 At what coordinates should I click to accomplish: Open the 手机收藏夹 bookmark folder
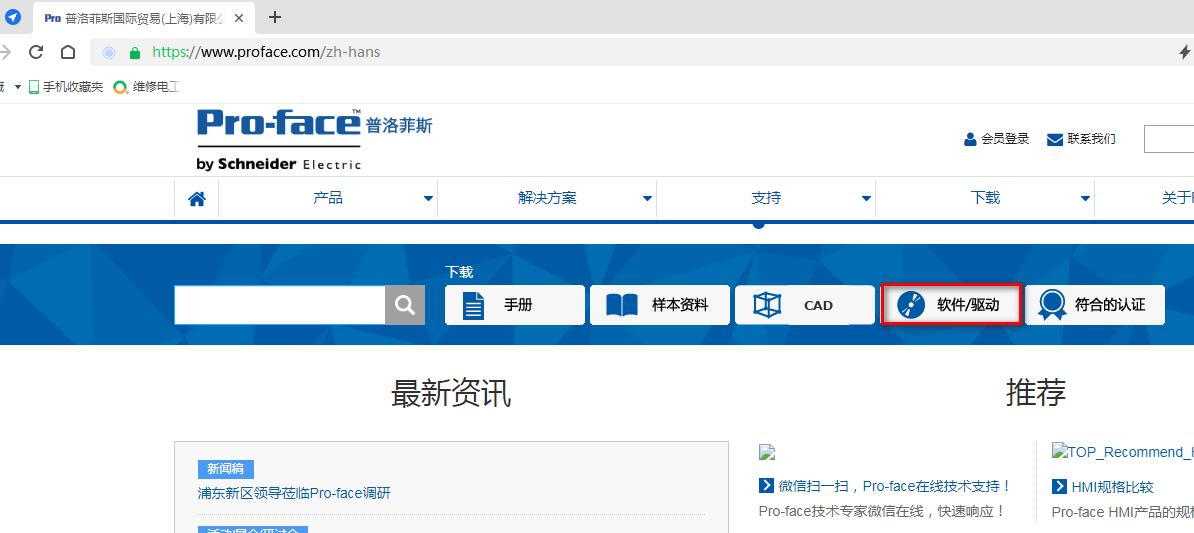66,87
